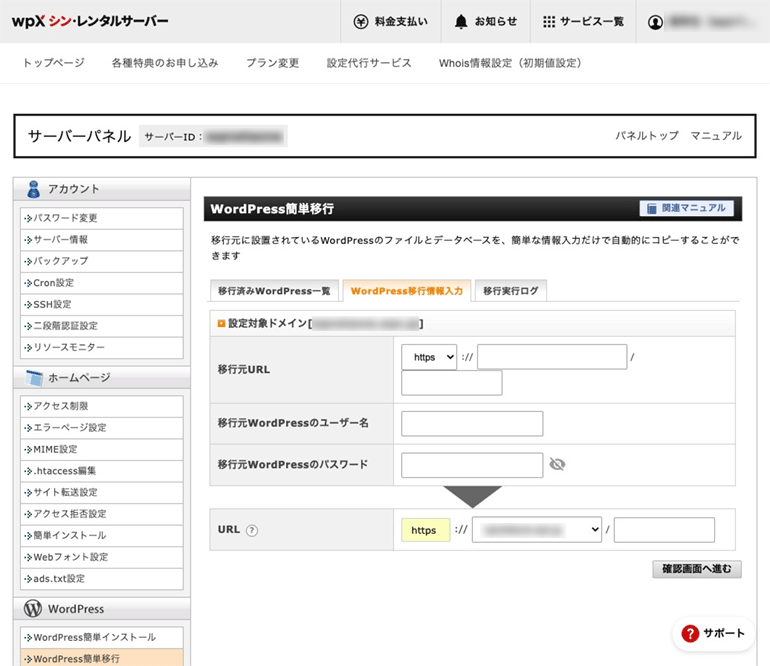Click the 移行元WordPressのパスワード input field
This screenshot has width=770, height=666.
[472, 465]
